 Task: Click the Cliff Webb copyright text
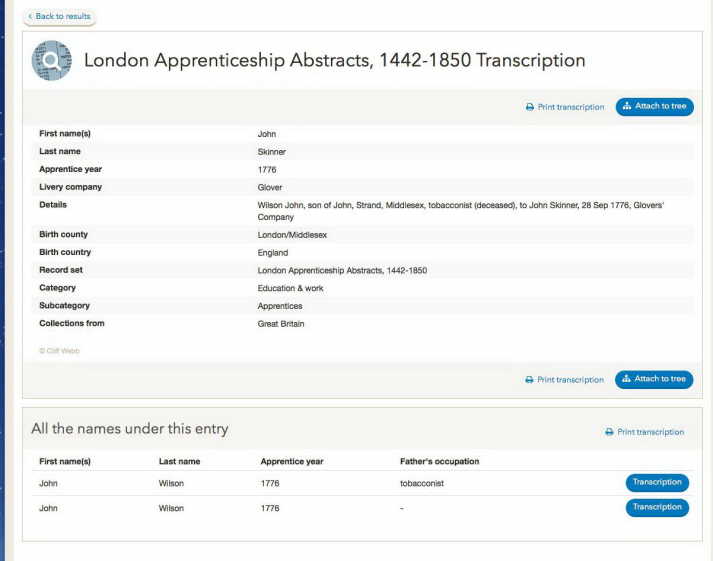click(x=60, y=351)
